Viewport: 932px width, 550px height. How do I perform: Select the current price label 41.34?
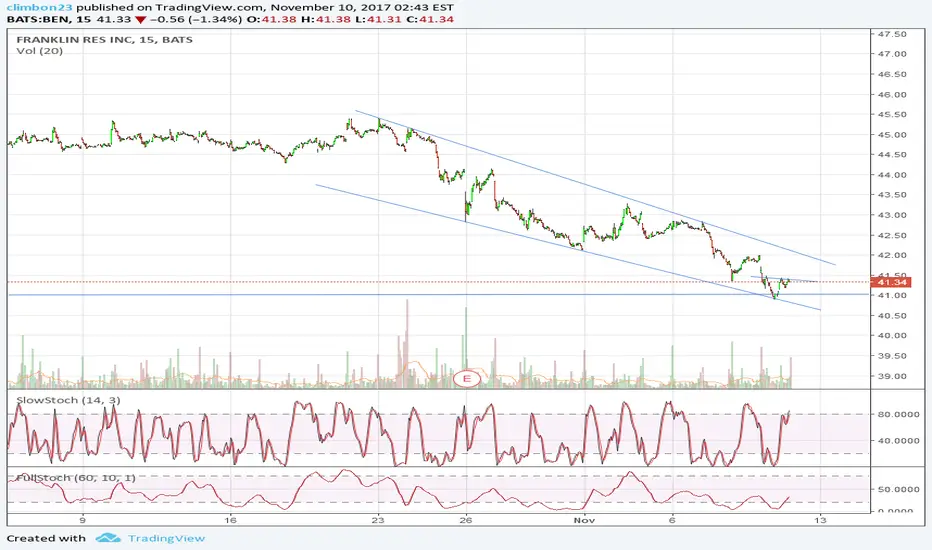[890, 282]
